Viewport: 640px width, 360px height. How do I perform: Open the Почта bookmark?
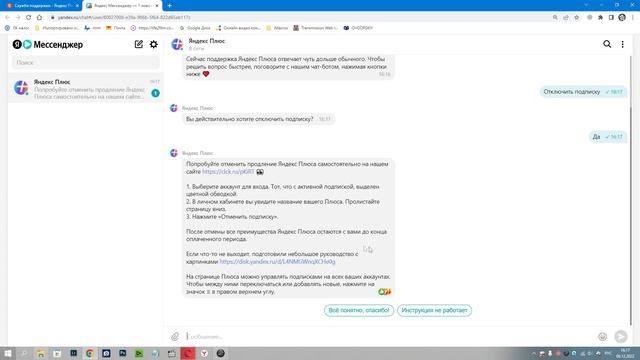coord(116,28)
